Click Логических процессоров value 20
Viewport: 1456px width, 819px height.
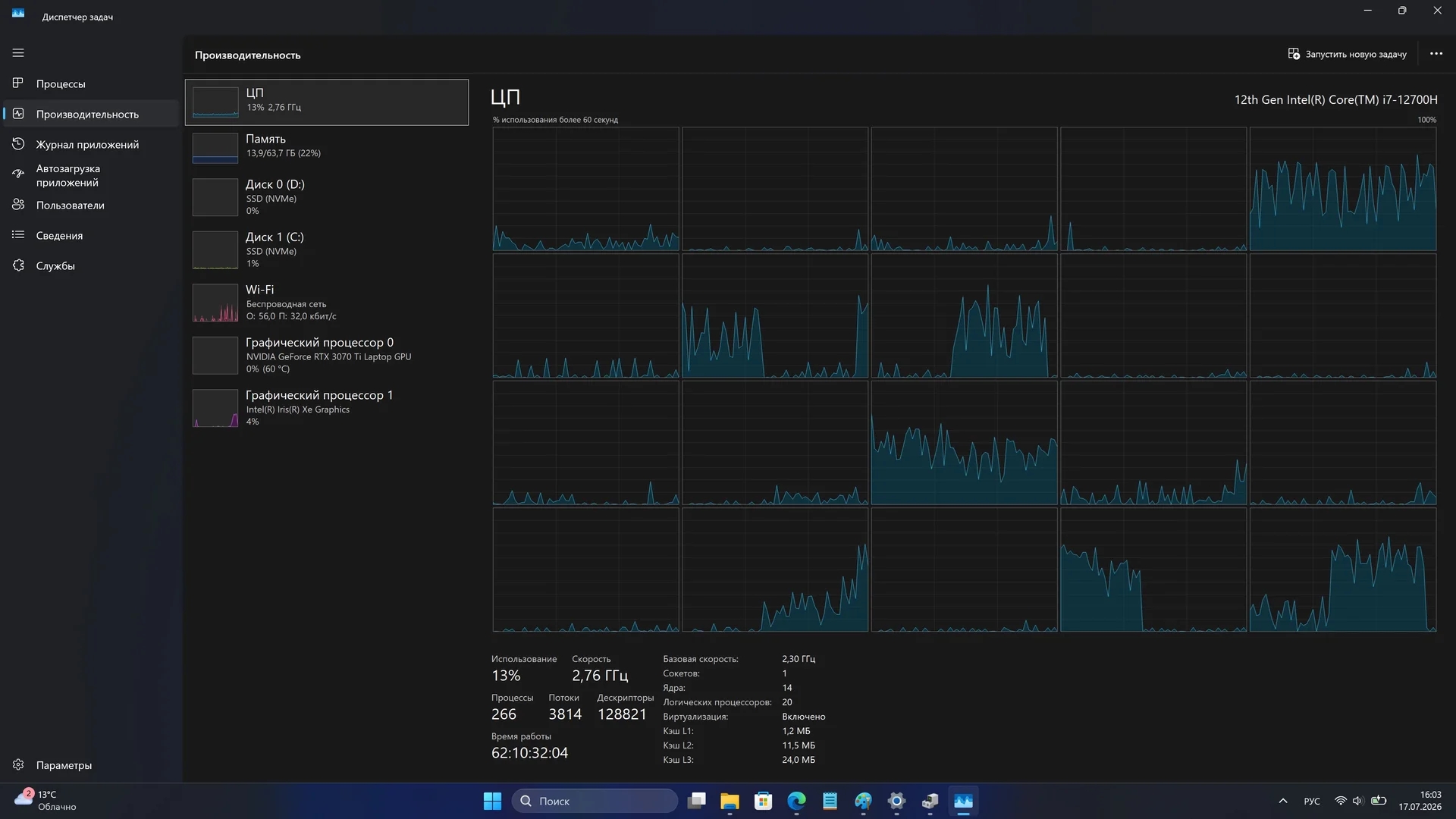(x=787, y=702)
